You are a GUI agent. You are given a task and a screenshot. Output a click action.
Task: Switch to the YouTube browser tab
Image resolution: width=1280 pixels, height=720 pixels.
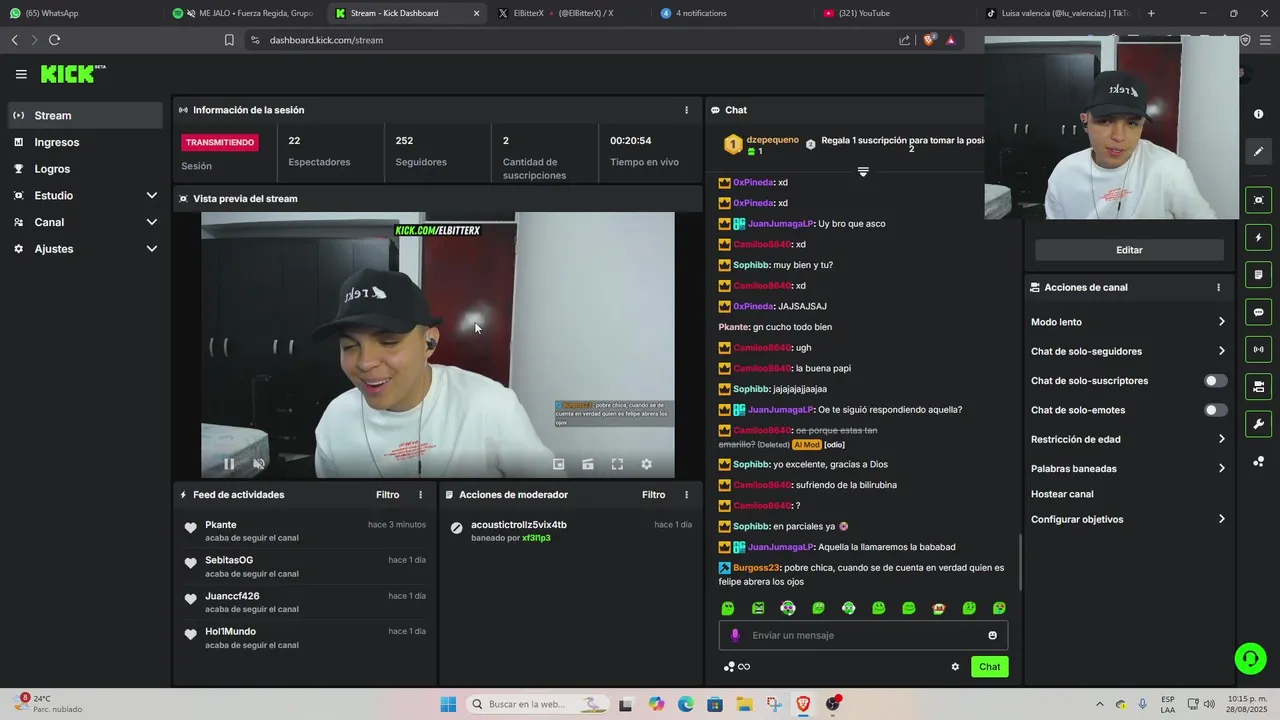[893, 13]
